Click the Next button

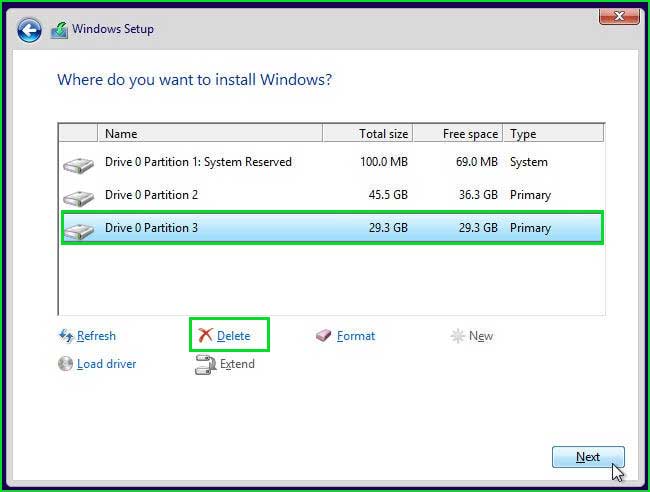588,457
